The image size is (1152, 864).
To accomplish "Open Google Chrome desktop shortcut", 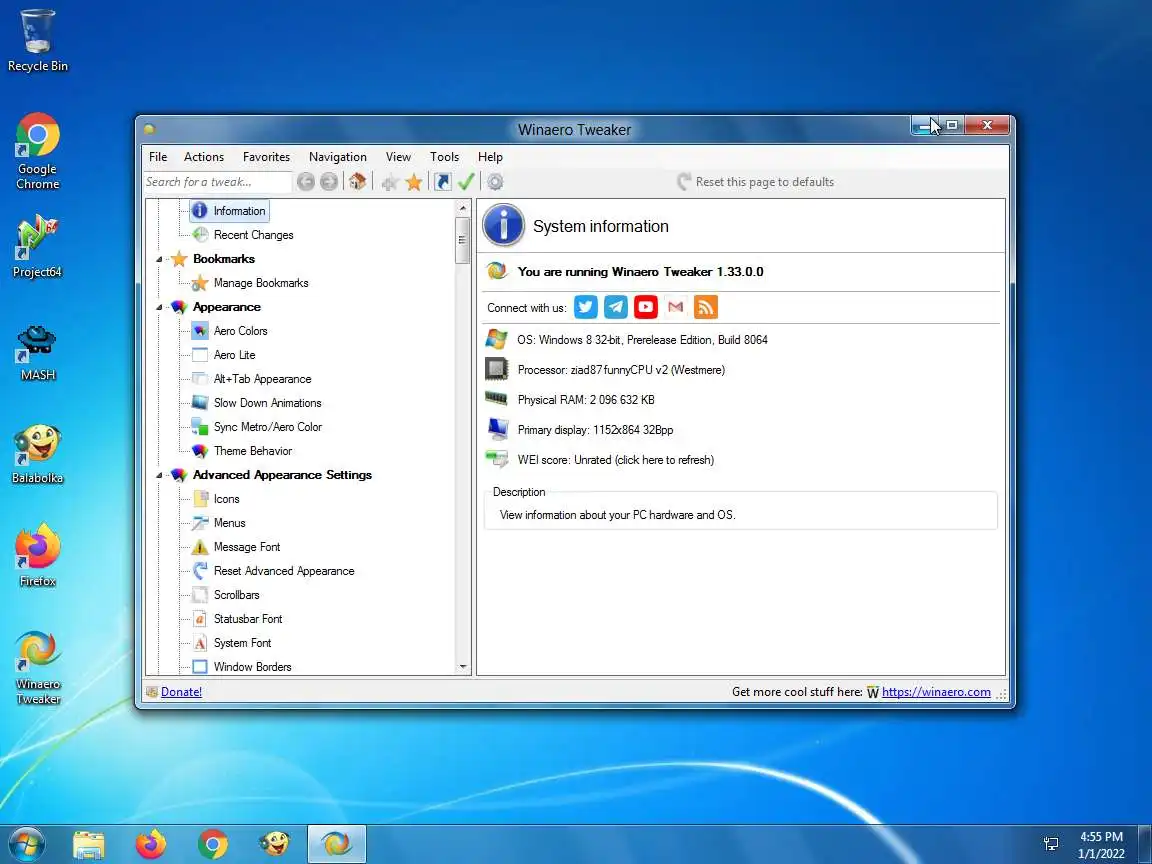I will (37, 152).
